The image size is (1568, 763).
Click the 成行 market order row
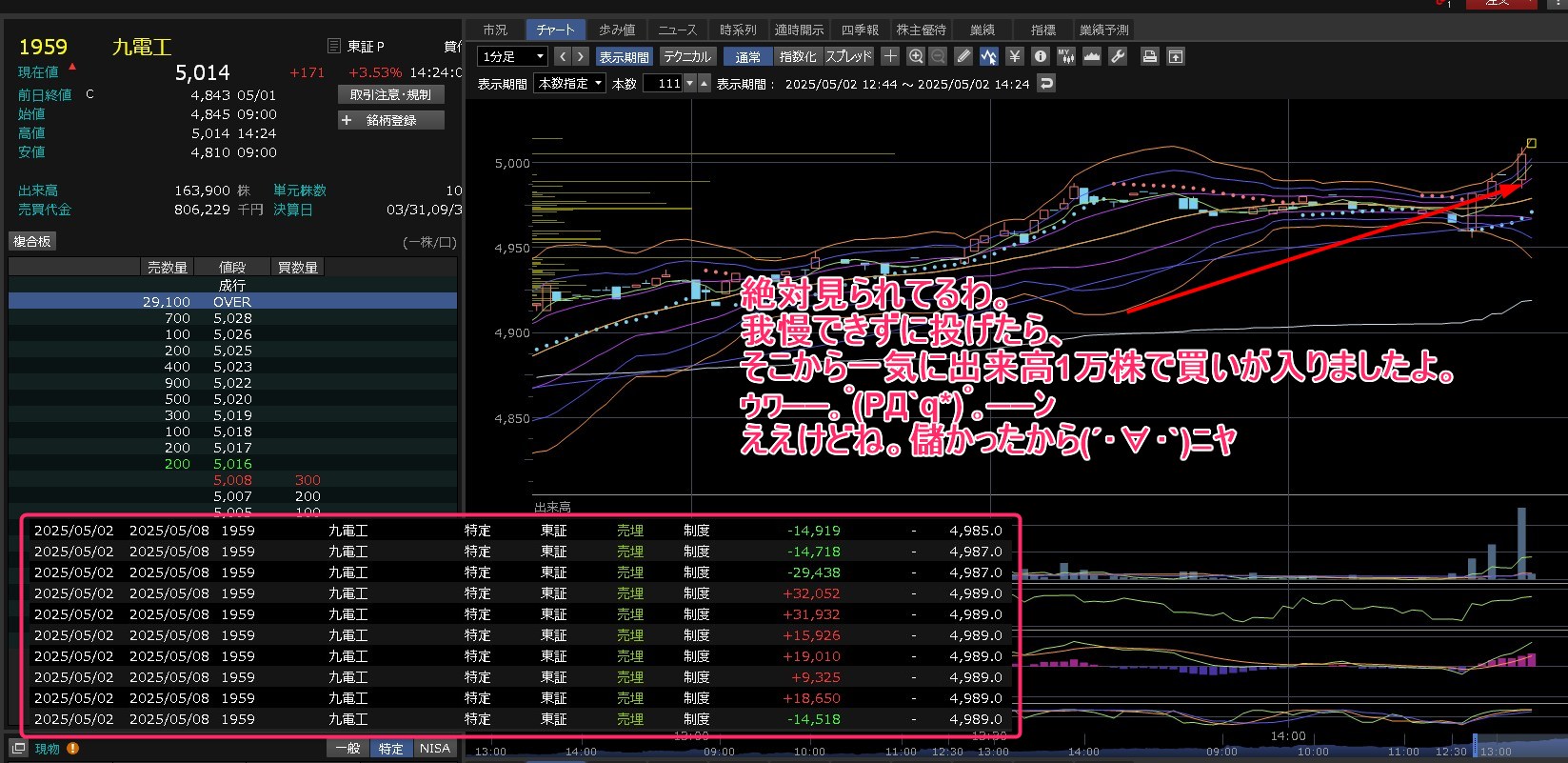click(x=232, y=285)
